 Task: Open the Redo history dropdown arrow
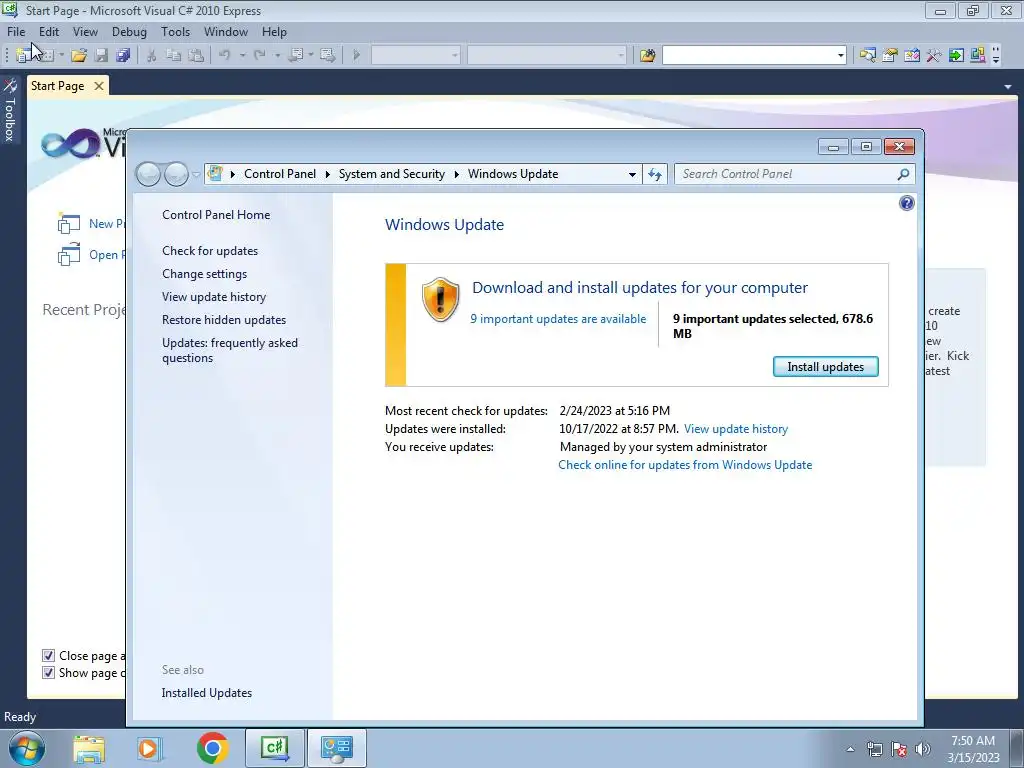pos(278,56)
